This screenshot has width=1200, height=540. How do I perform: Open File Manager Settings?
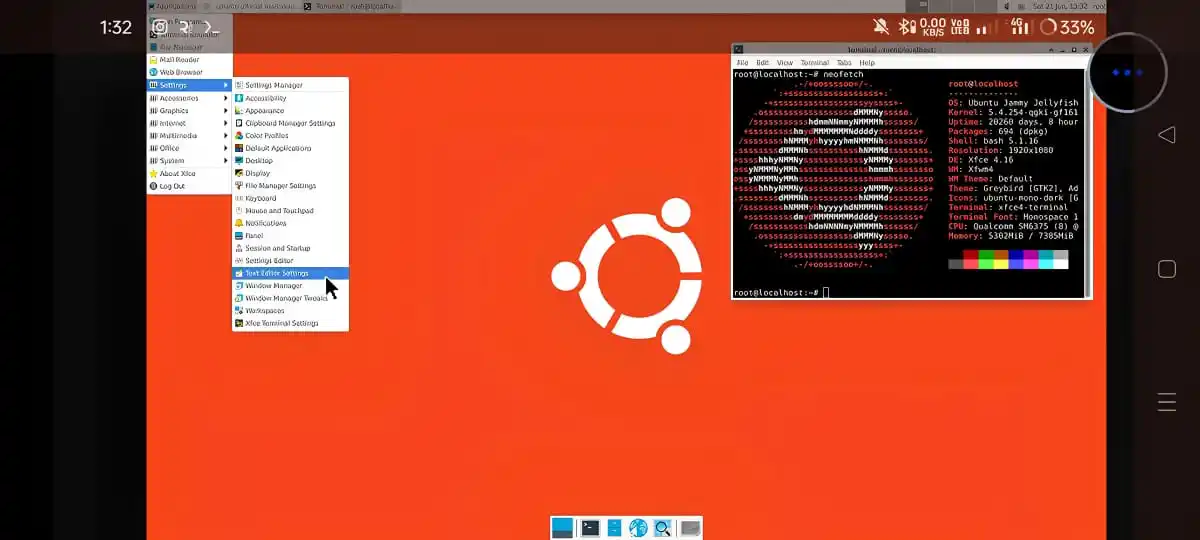pos(290,186)
